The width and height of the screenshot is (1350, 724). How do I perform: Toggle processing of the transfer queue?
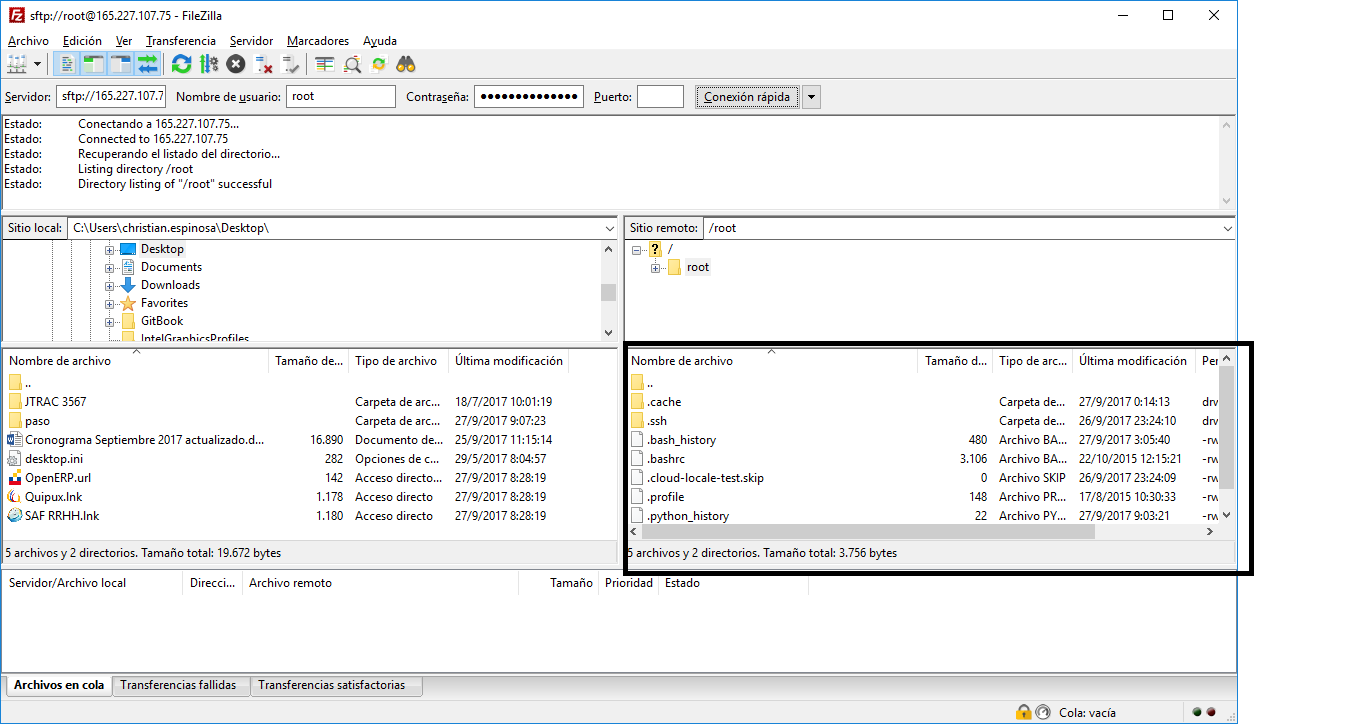tap(208, 64)
